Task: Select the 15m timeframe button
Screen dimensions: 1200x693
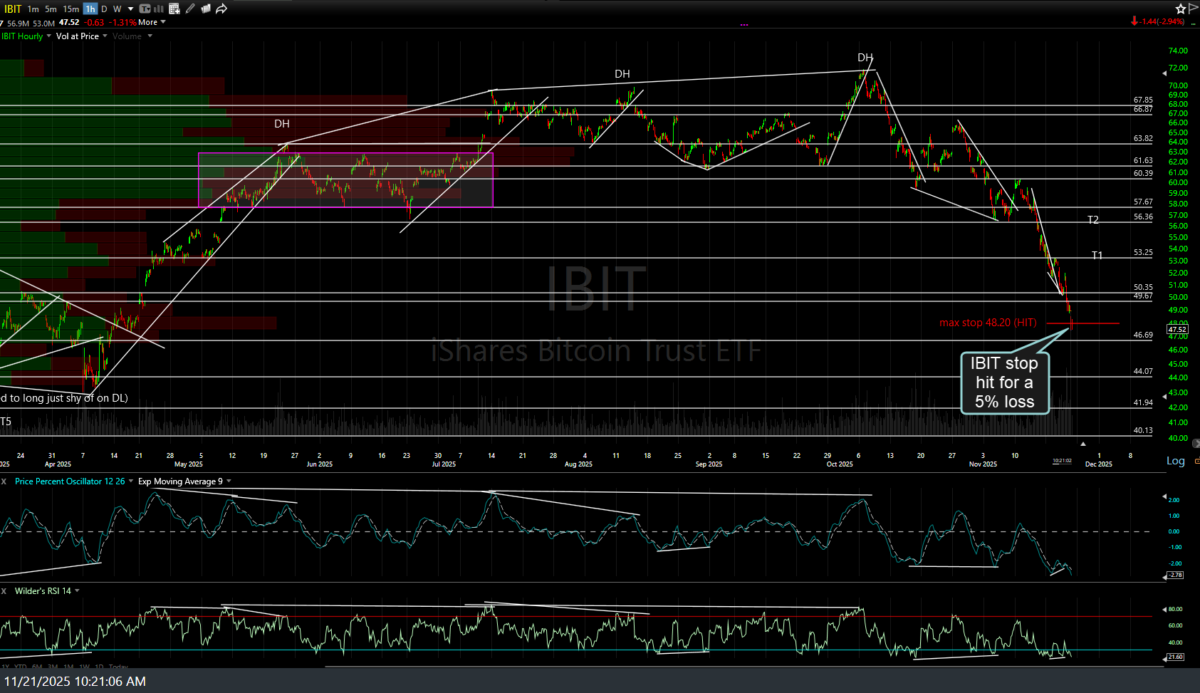Action: point(72,8)
